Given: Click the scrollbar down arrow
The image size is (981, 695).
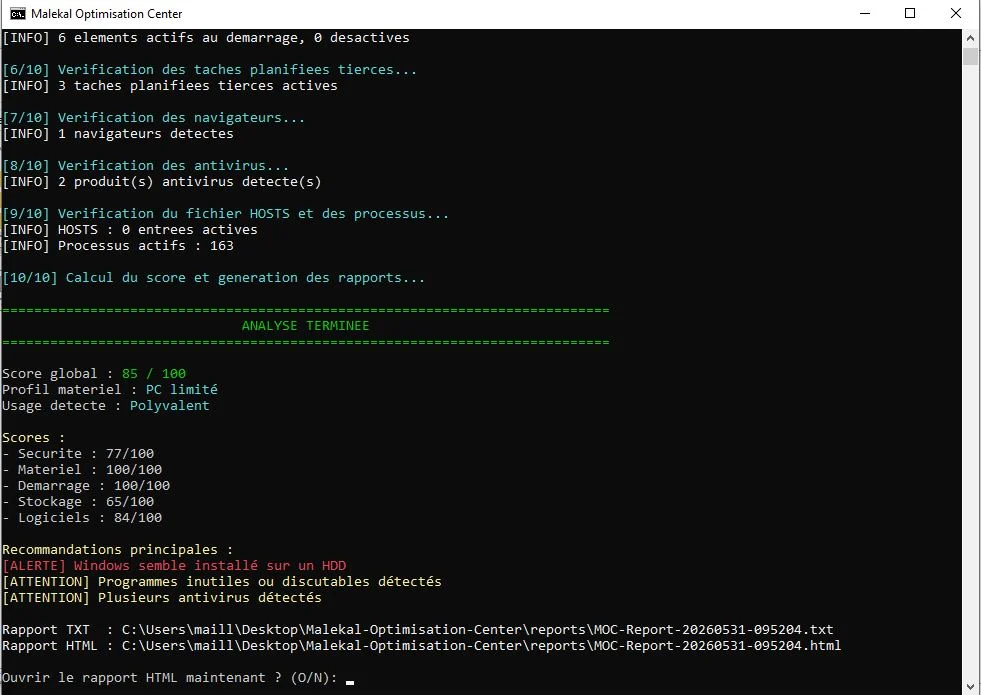Looking at the screenshot, I should [x=970, y=686].
